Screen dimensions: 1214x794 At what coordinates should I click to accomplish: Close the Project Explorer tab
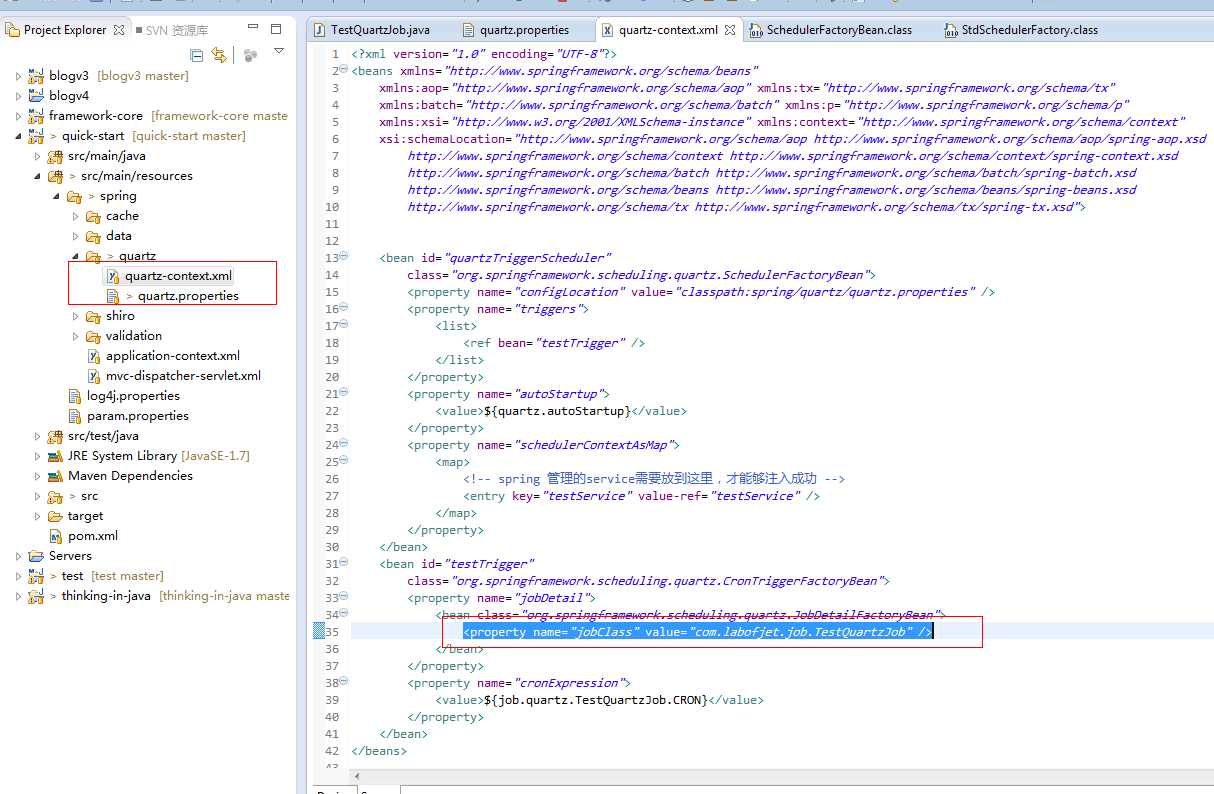click(120, 30)
